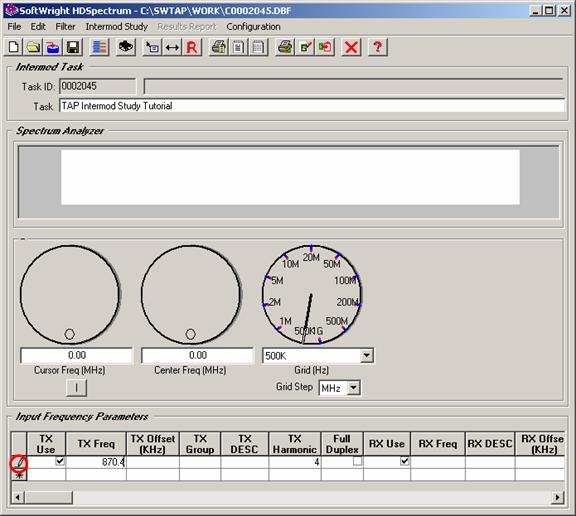Click the Task description text field

[x=312, y=106]
